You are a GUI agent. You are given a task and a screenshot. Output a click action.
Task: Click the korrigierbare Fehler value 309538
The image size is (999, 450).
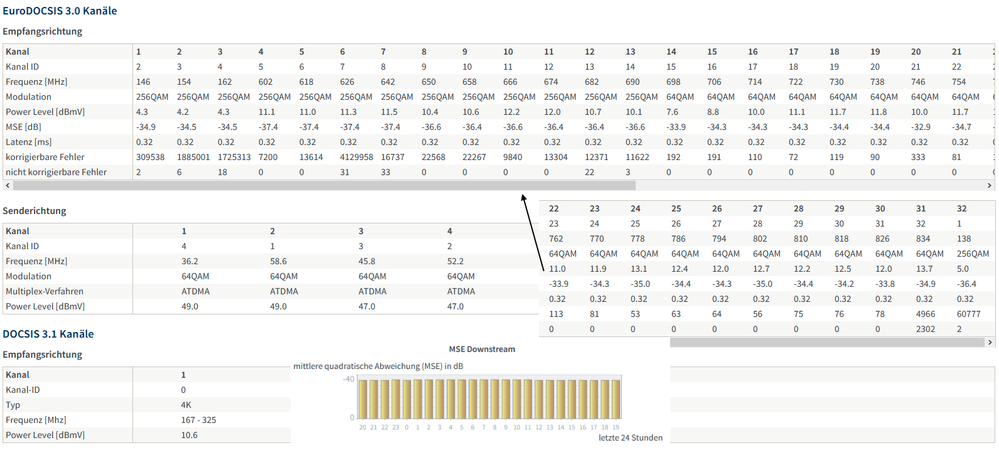point(148,157)
